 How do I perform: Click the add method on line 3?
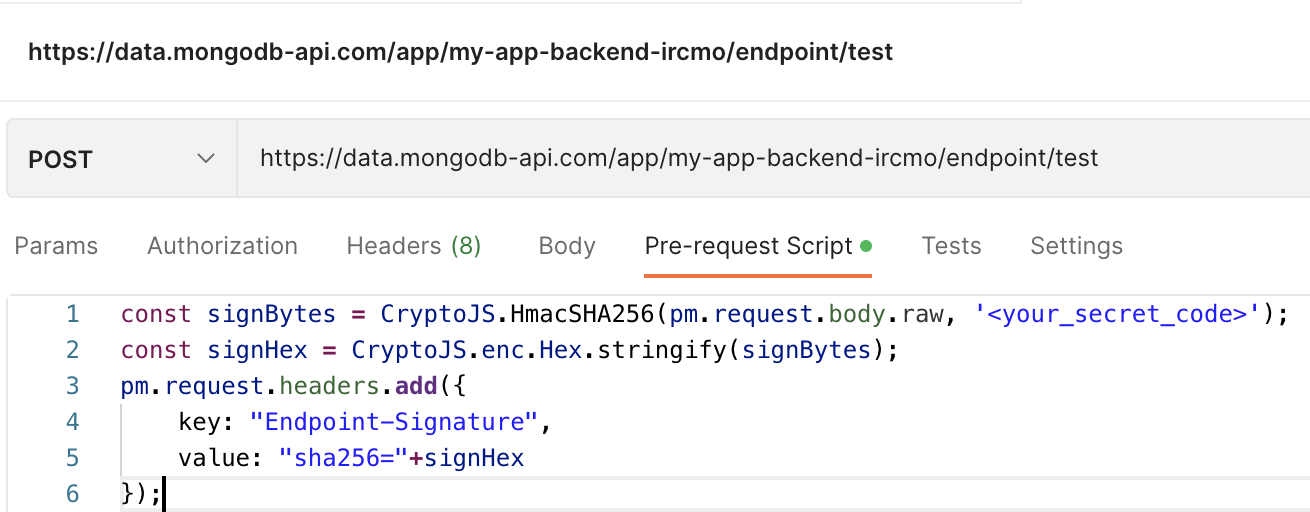(x=416, y=386)
